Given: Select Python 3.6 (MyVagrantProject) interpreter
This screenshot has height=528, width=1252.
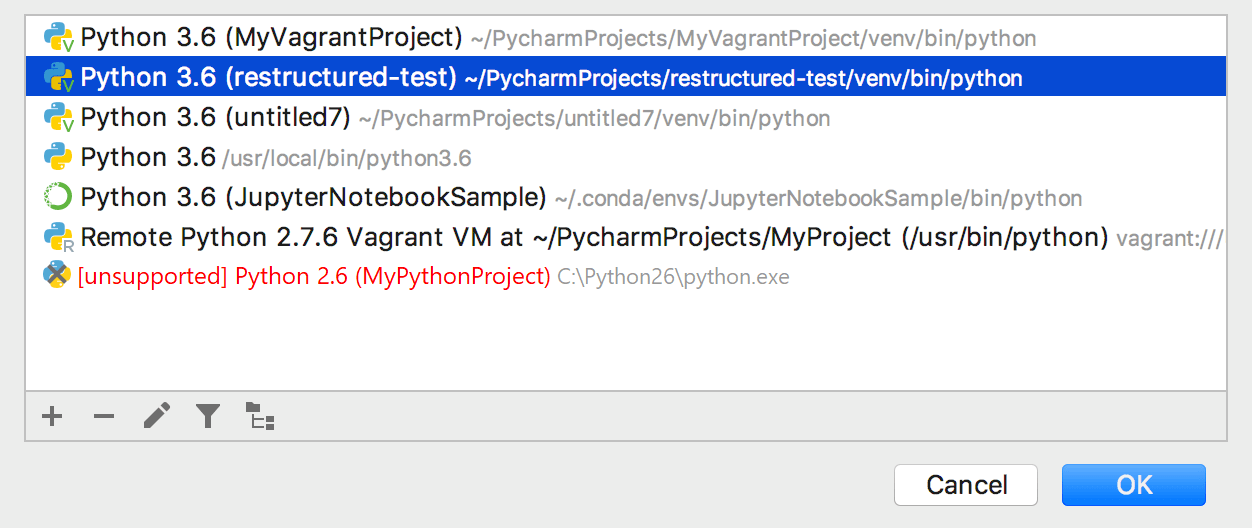Looking at the screenshot, I should point(271,38).
